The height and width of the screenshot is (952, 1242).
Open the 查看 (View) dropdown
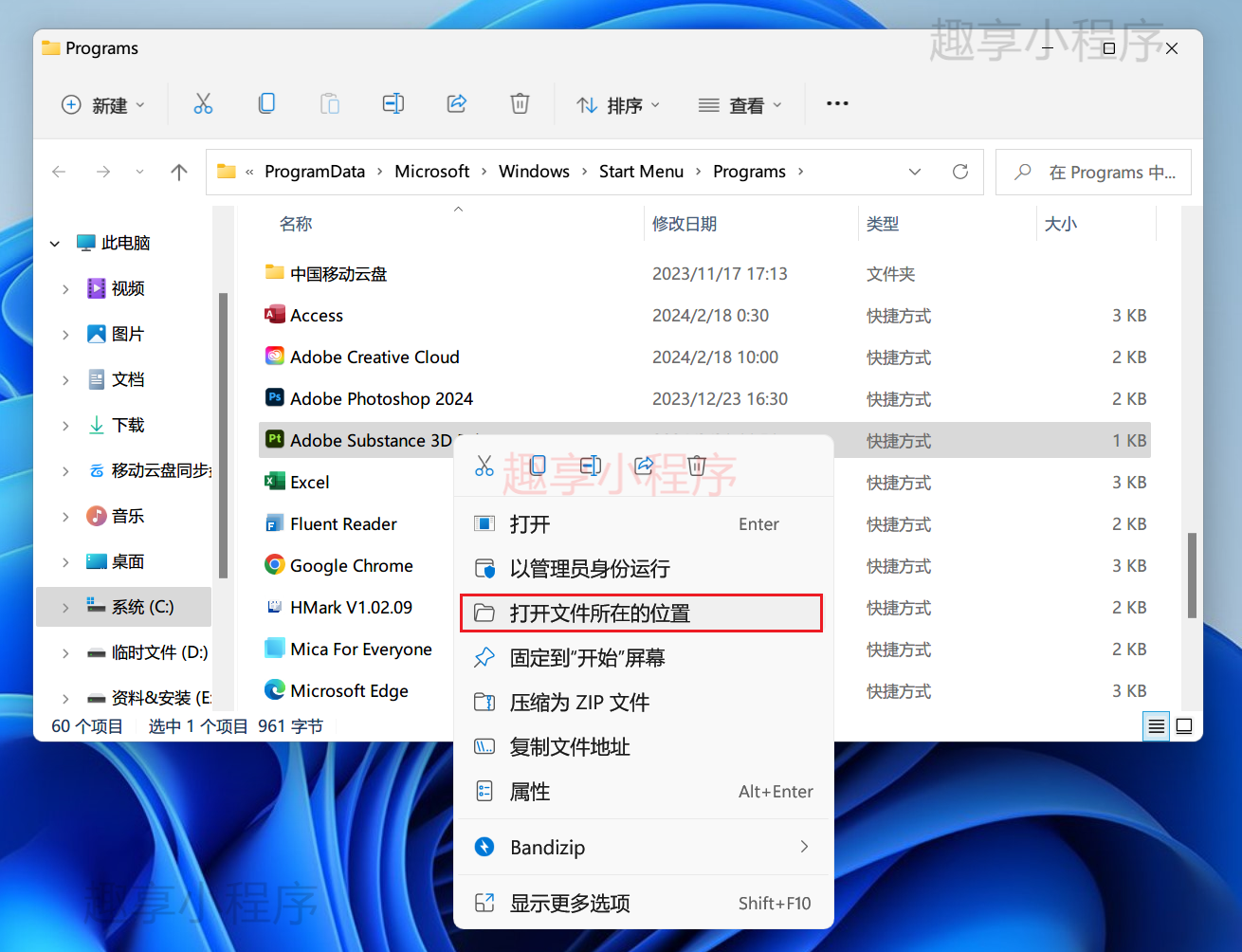pyautogui.click(x=740, y=105)
